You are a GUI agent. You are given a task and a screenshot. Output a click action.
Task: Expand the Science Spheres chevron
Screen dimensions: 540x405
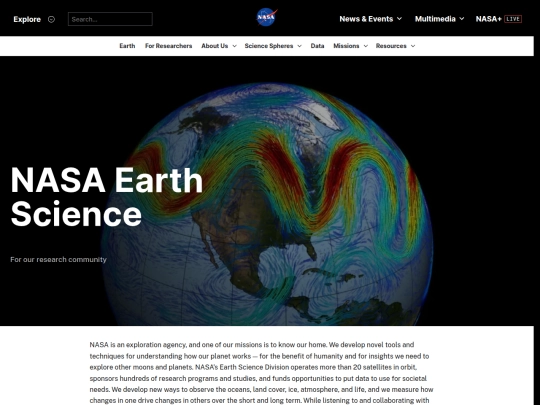click(x=299, y=46)
